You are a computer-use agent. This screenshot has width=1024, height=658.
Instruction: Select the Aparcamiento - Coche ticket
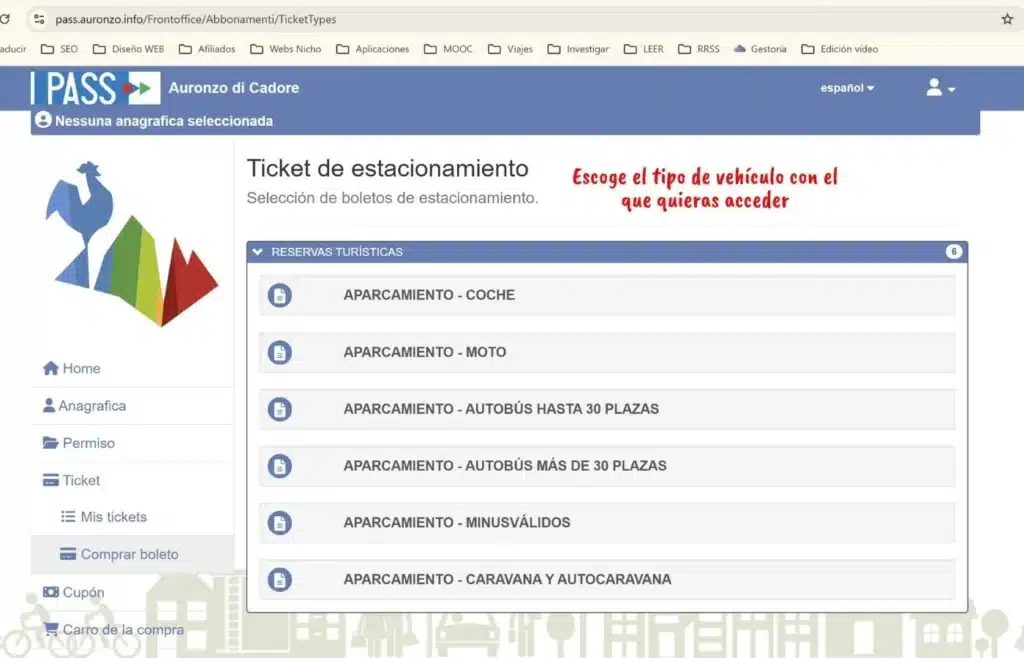(x=607, y=295)
